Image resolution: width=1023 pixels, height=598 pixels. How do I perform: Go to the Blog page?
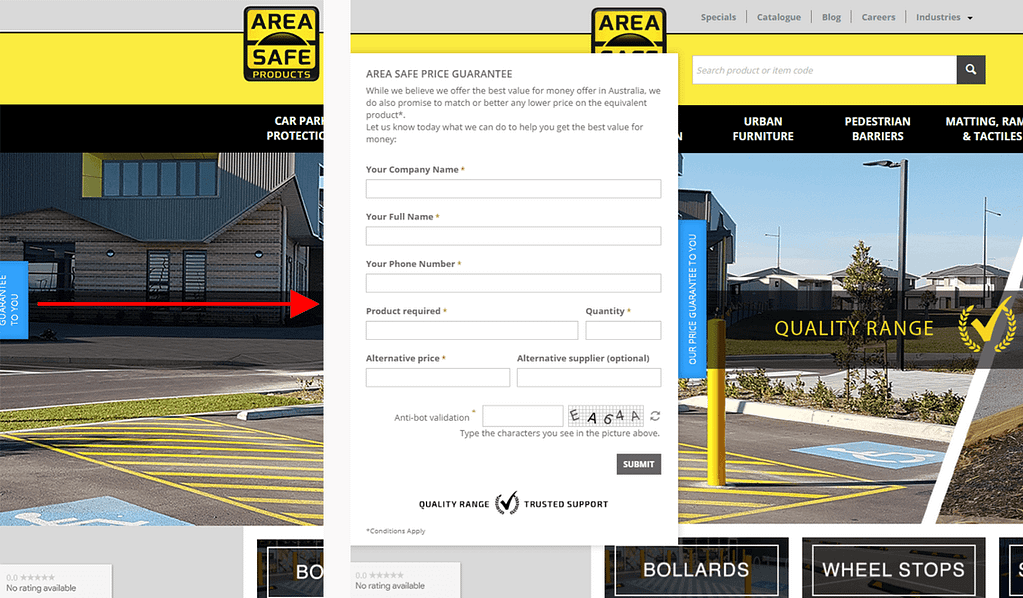tap(831, 17)
